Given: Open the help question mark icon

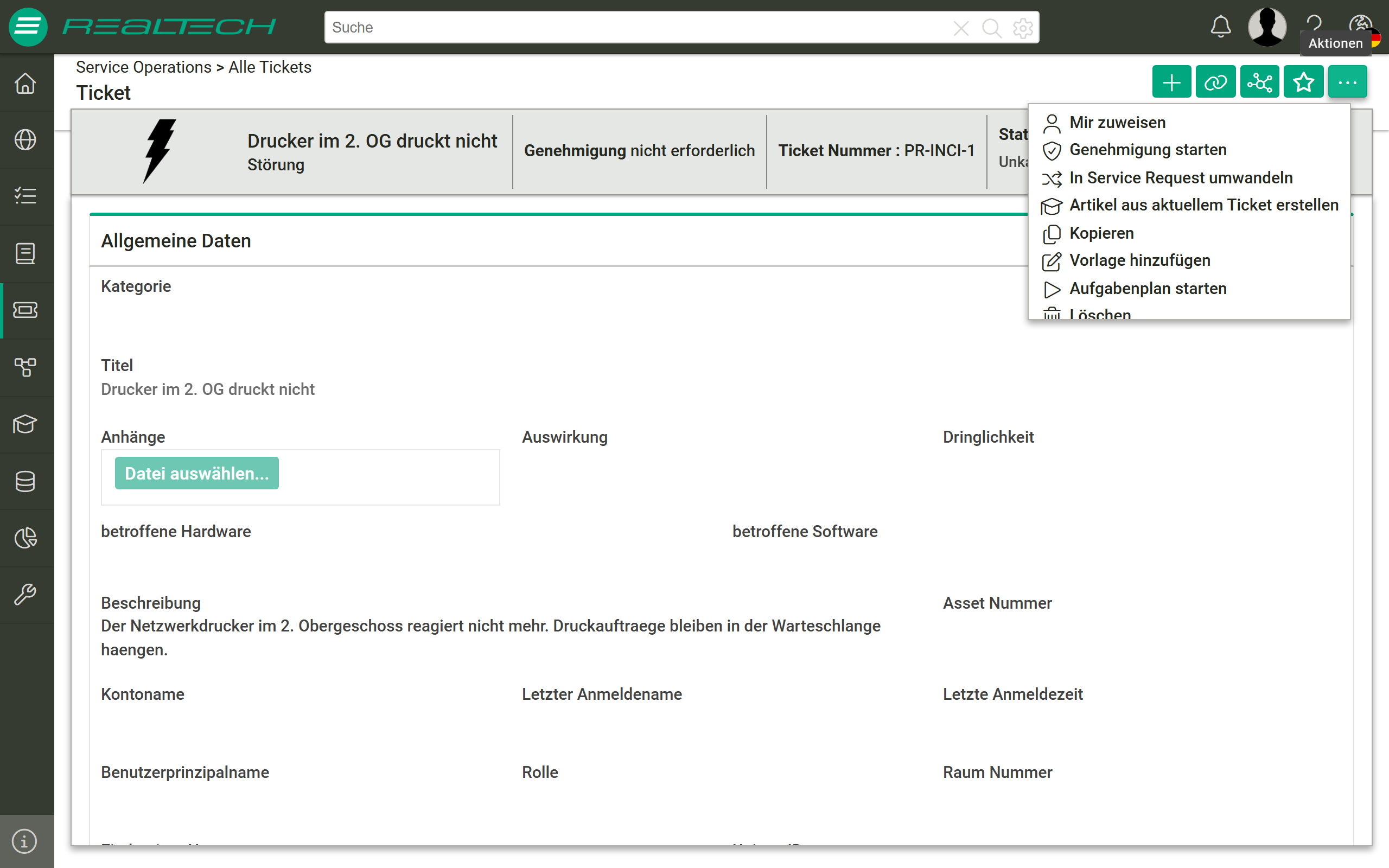Looking at the screenshot, I should pyautogui.click(x=1313, y=23).
